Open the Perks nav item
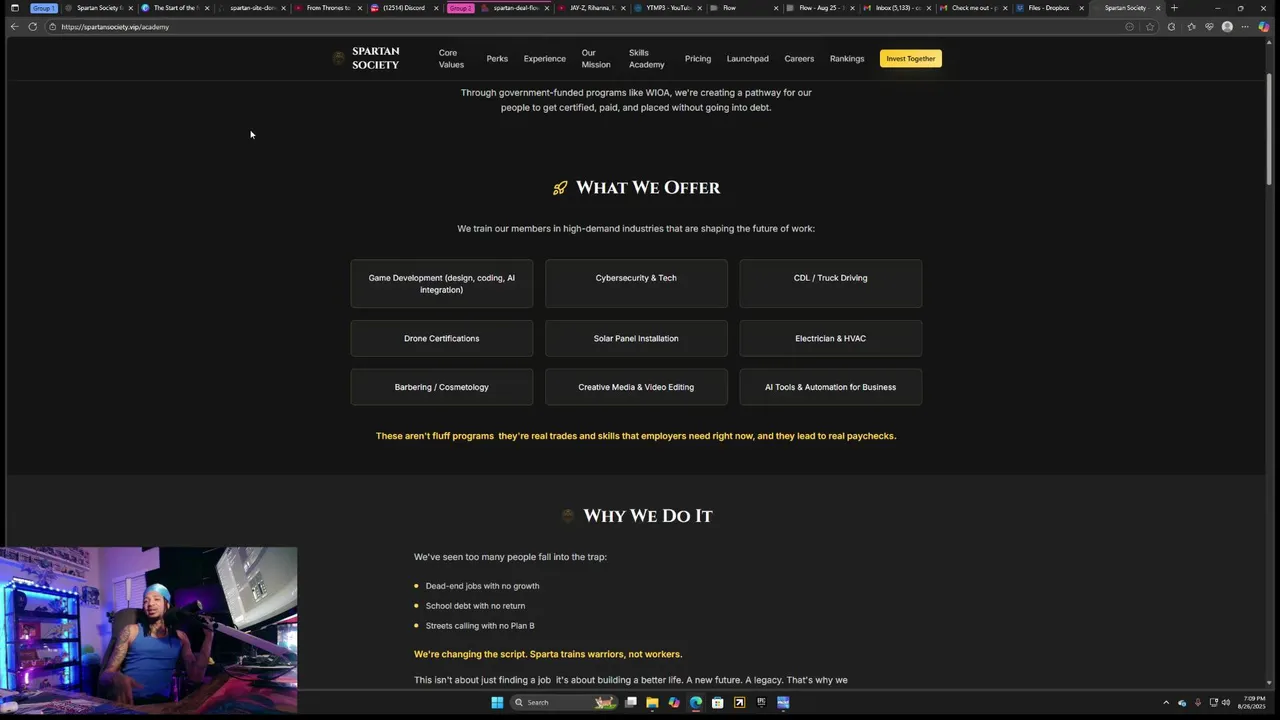Viewport: 1280px width, 720px height. (497, 59)
